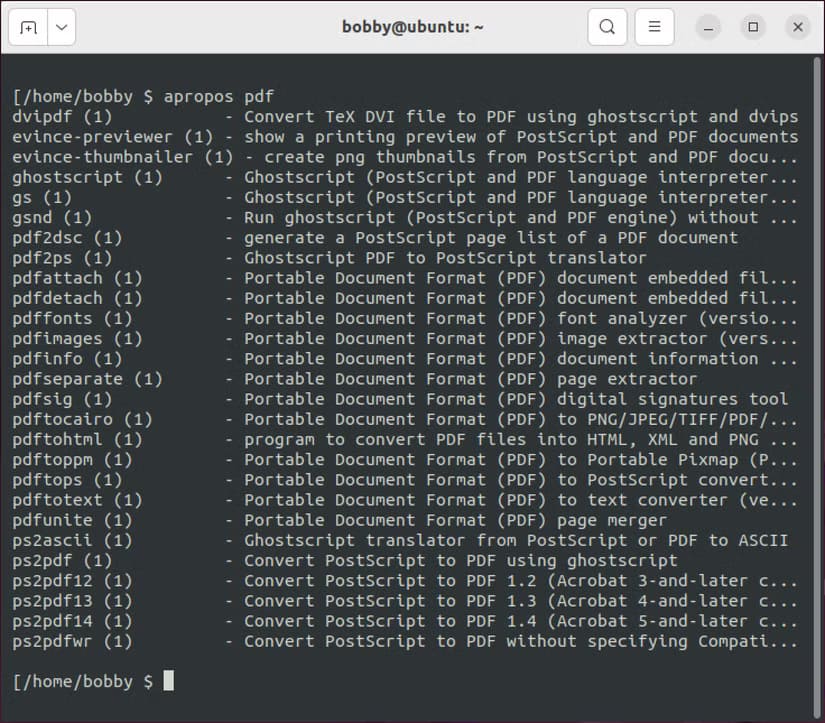Click 'Ghostscript PDF to PostScript translator' text
This screenshot has width=825, height=723.
445,258
